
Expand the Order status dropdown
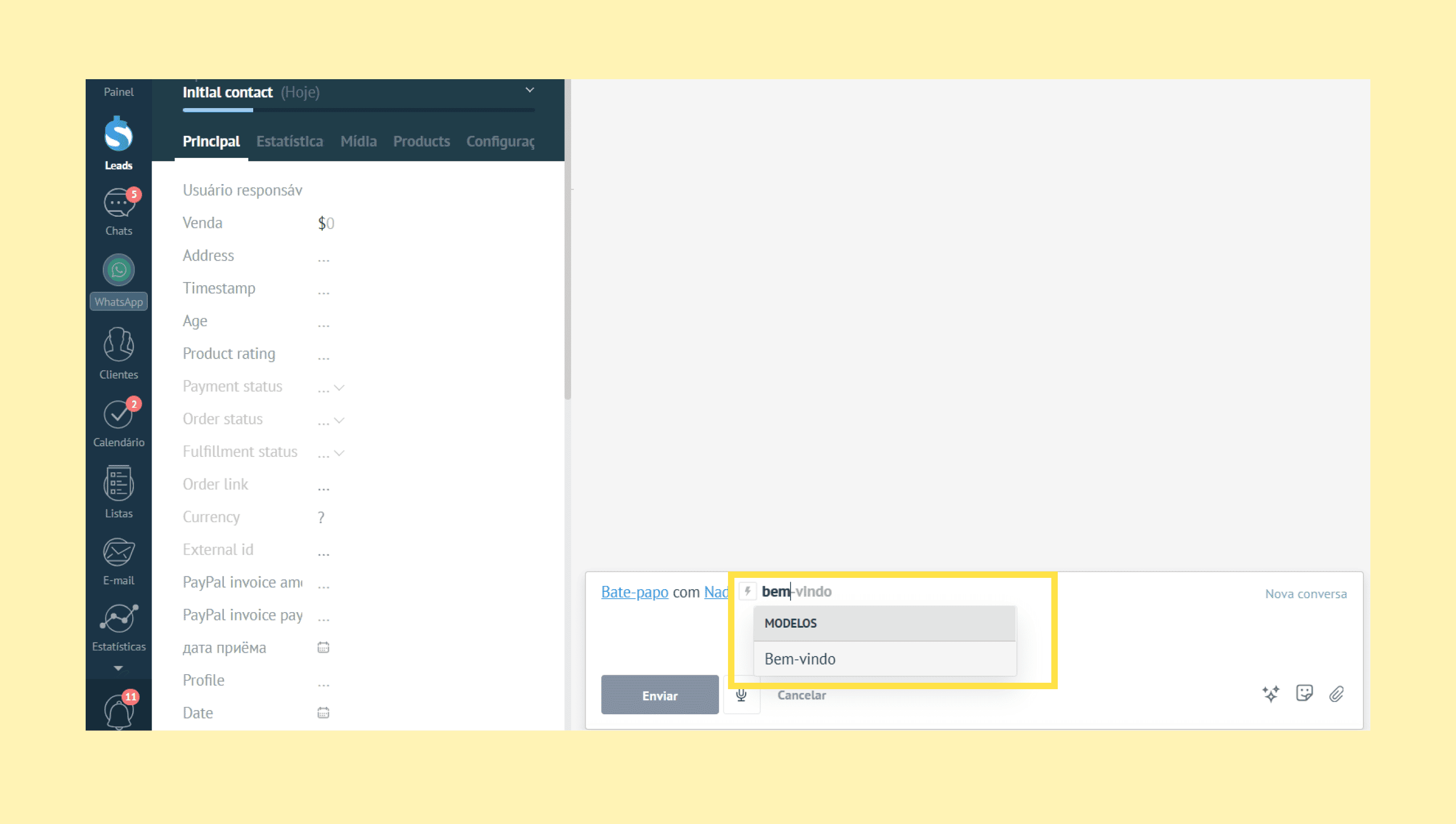338,421
